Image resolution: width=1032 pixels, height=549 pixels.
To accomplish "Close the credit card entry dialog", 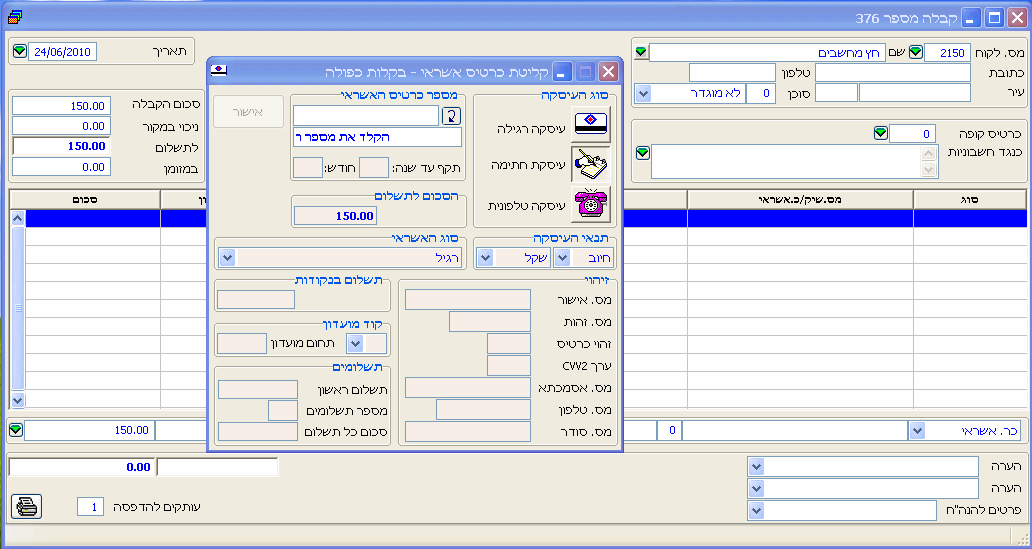I will 607,72.
